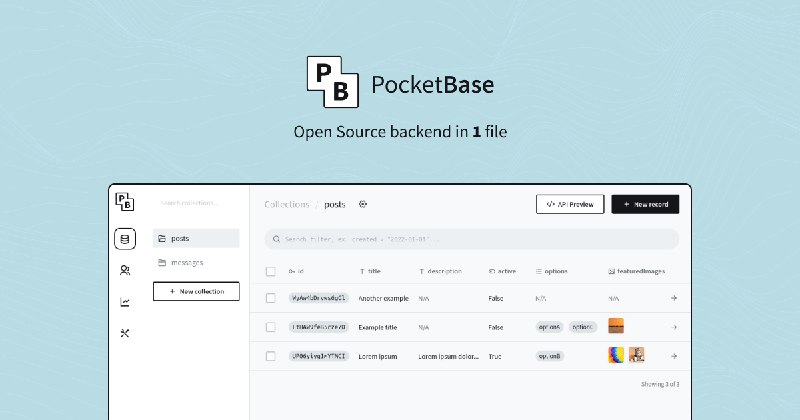Viewport: 800px width, 420px height.
Task: Select the posts collection in sidebar
Action: pyautogui.click(x=196, y=238)
